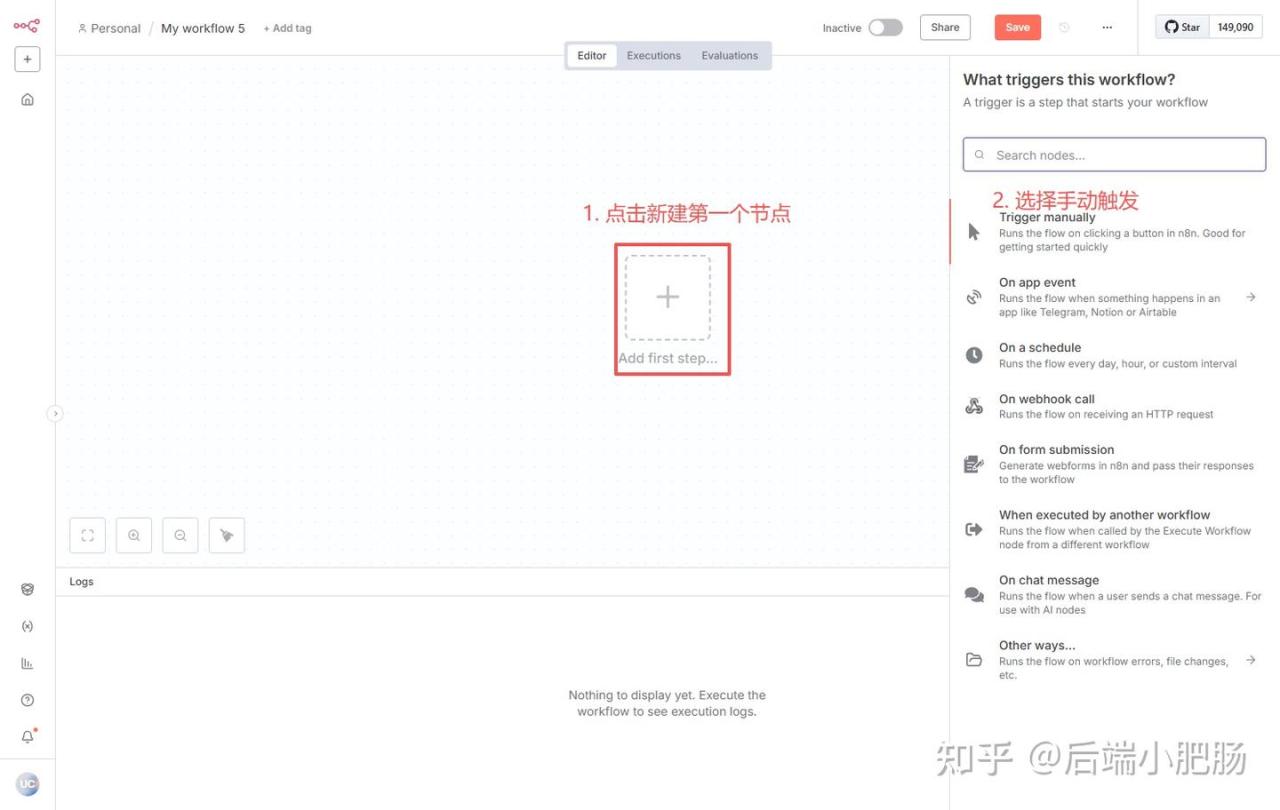Switch to the Evaluations tab
The width and height of the screenshot is (1280, 810).
[x=729, y=56]
